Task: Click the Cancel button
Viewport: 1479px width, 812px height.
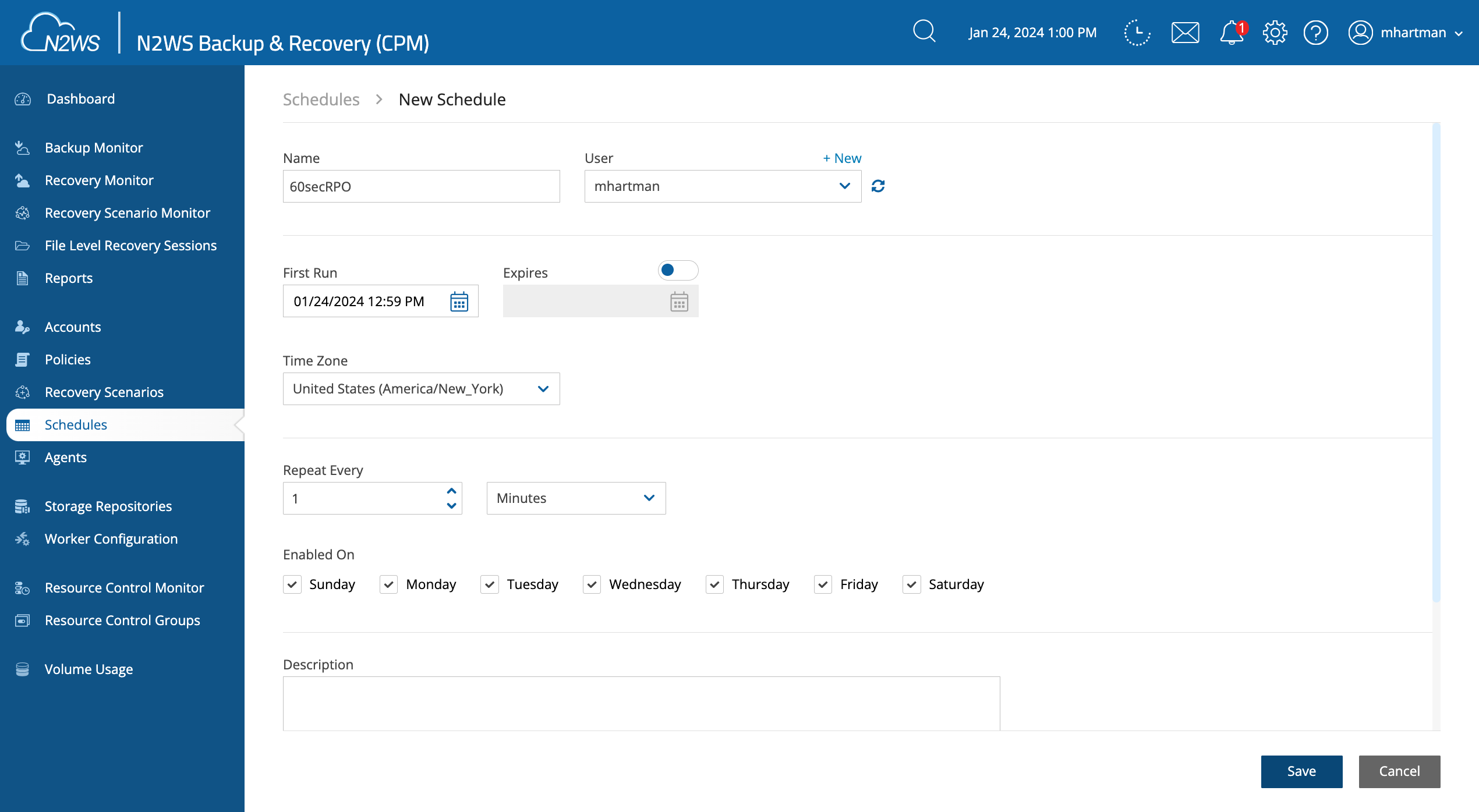Action: (x=1399, y=771)
